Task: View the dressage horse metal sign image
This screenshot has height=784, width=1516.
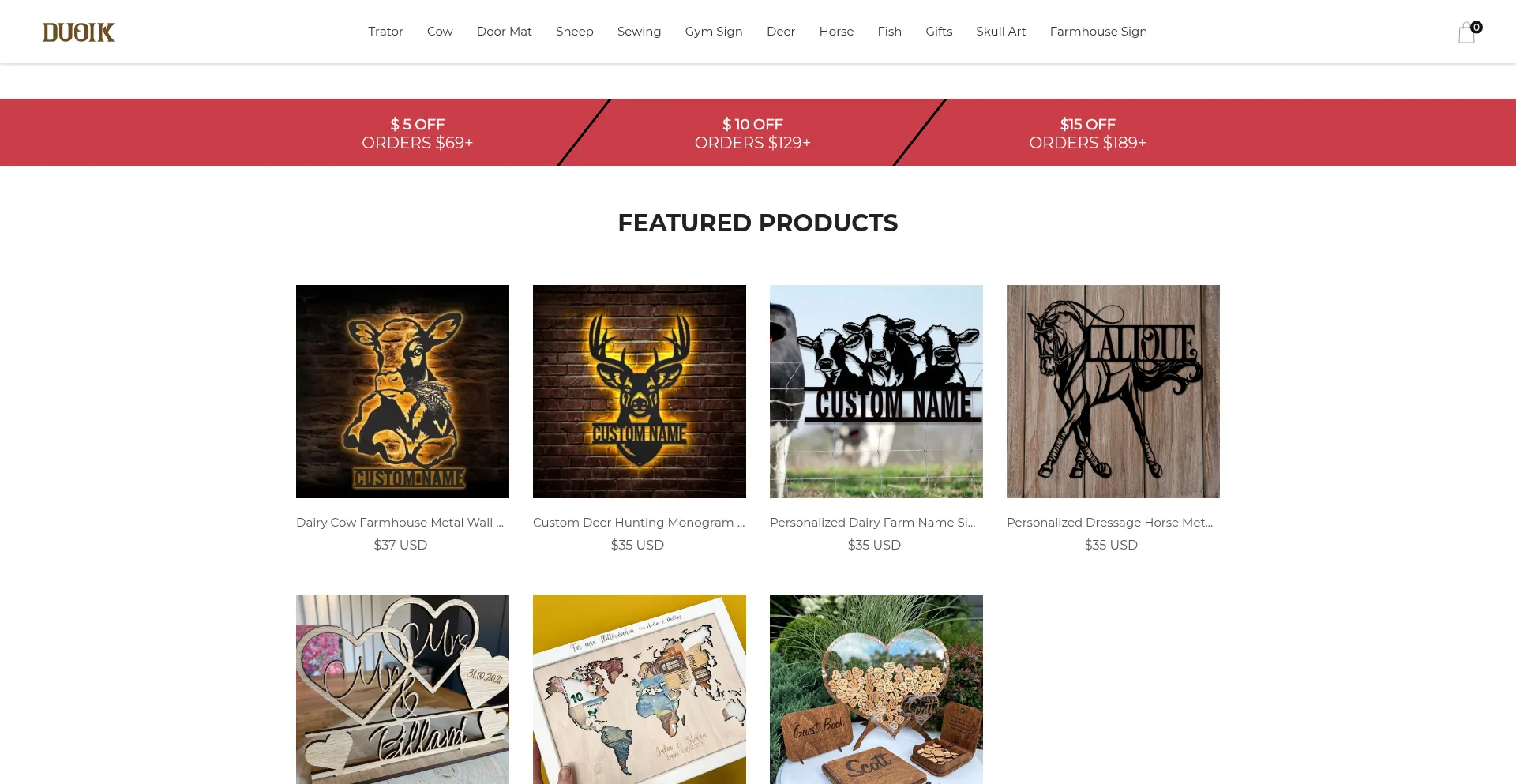Action: tap(1113, 392)
